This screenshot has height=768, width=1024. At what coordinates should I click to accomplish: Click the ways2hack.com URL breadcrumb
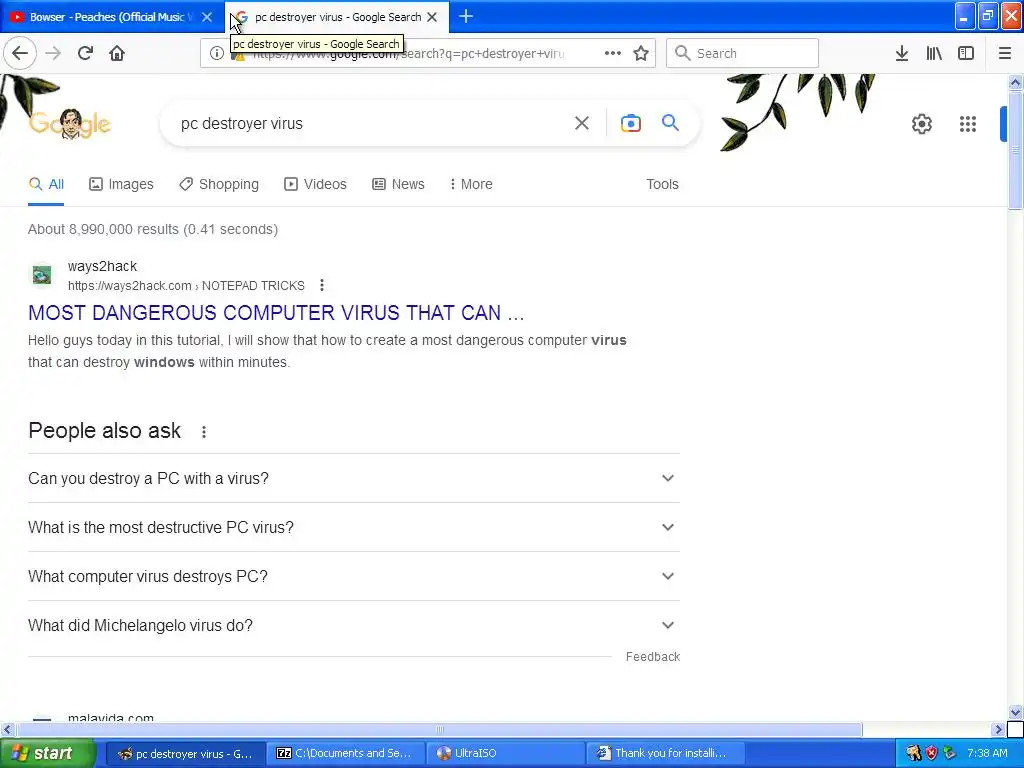pos(186,285)
